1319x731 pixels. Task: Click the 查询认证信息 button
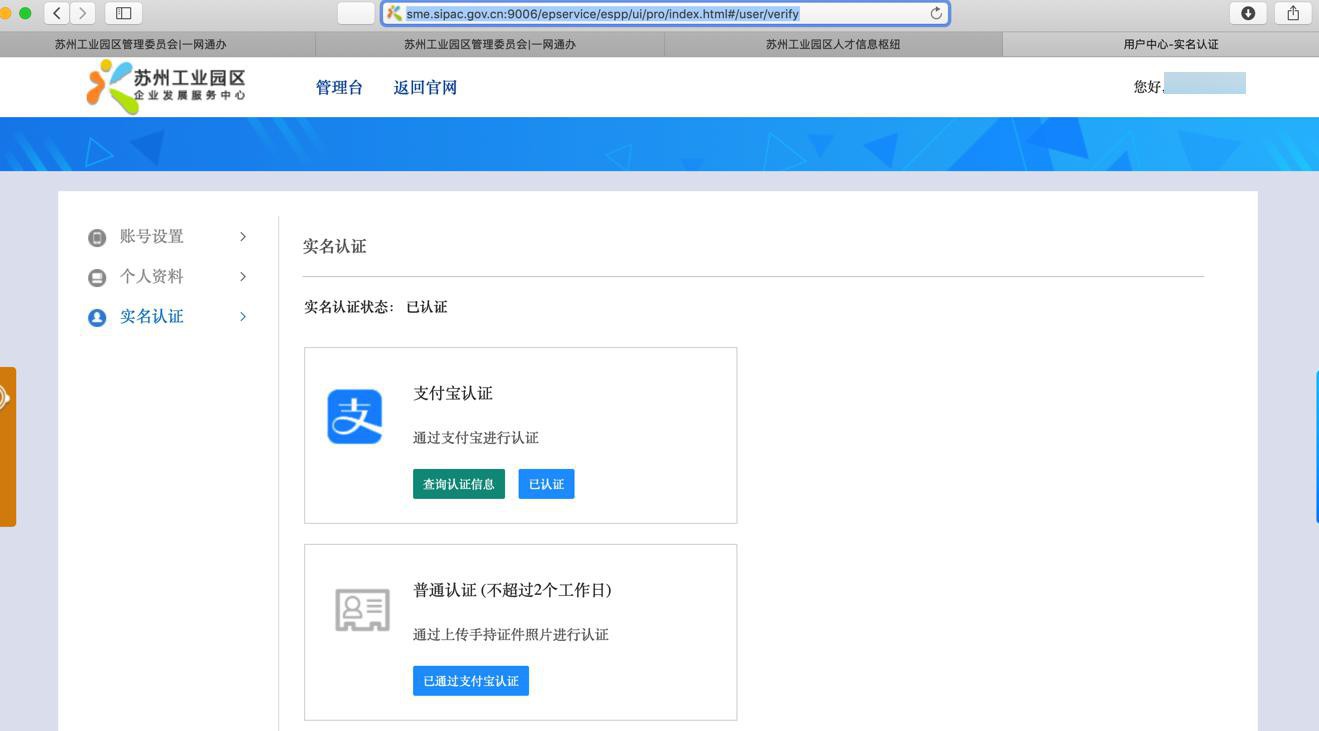point(459,484)
